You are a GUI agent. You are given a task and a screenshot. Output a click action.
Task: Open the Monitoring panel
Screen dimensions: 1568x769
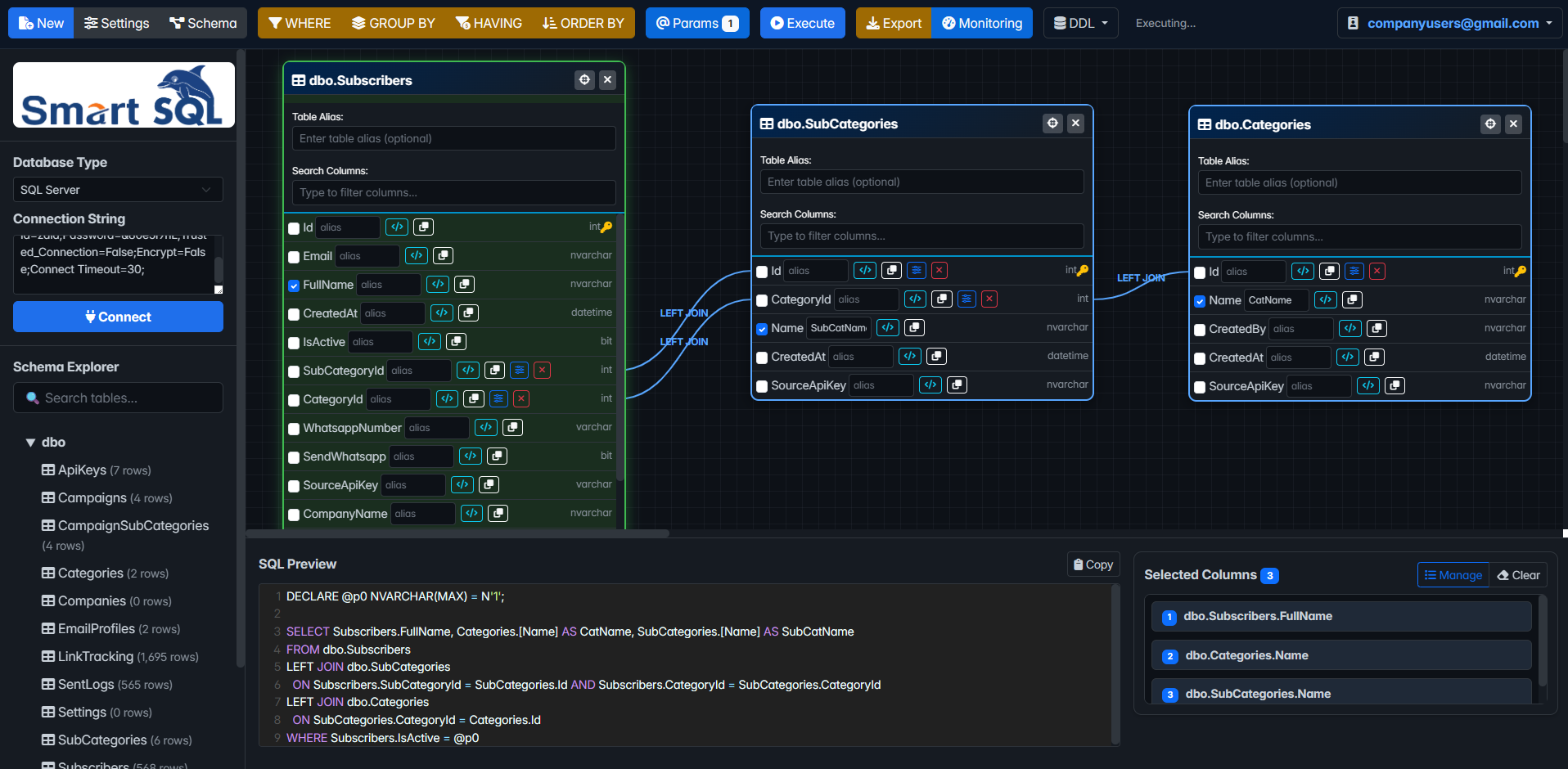click(x=981, y=23)
